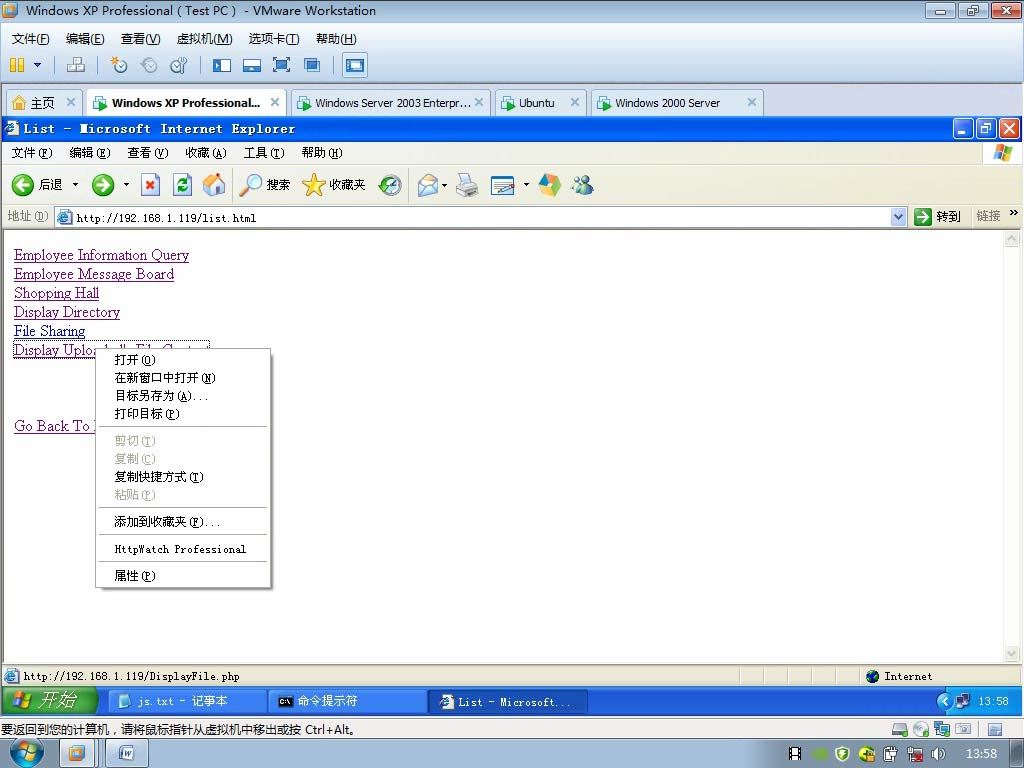Image resolution: width=1024 pixels, height=768 pixels.
Task: Click the IE Forward green arrow button
Action: 103,185
